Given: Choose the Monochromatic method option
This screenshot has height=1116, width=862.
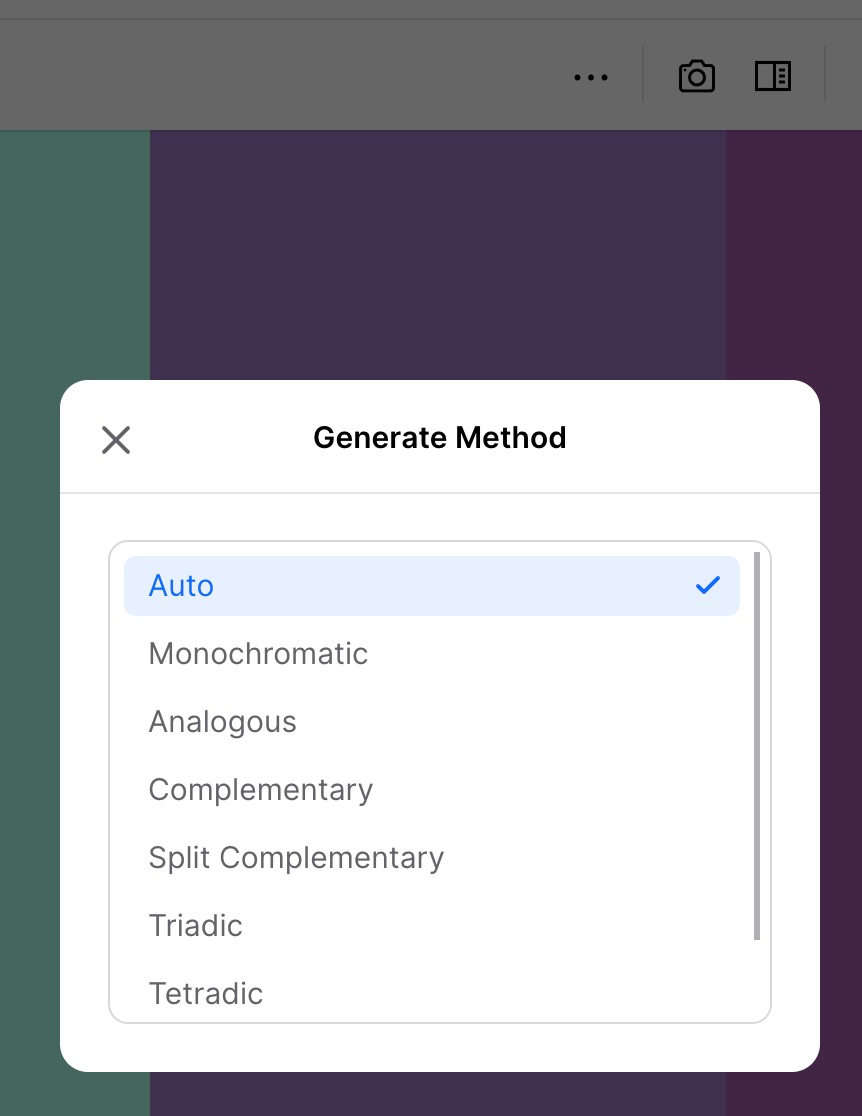Looking at the screenshot, I should click(x=258, y=654).
